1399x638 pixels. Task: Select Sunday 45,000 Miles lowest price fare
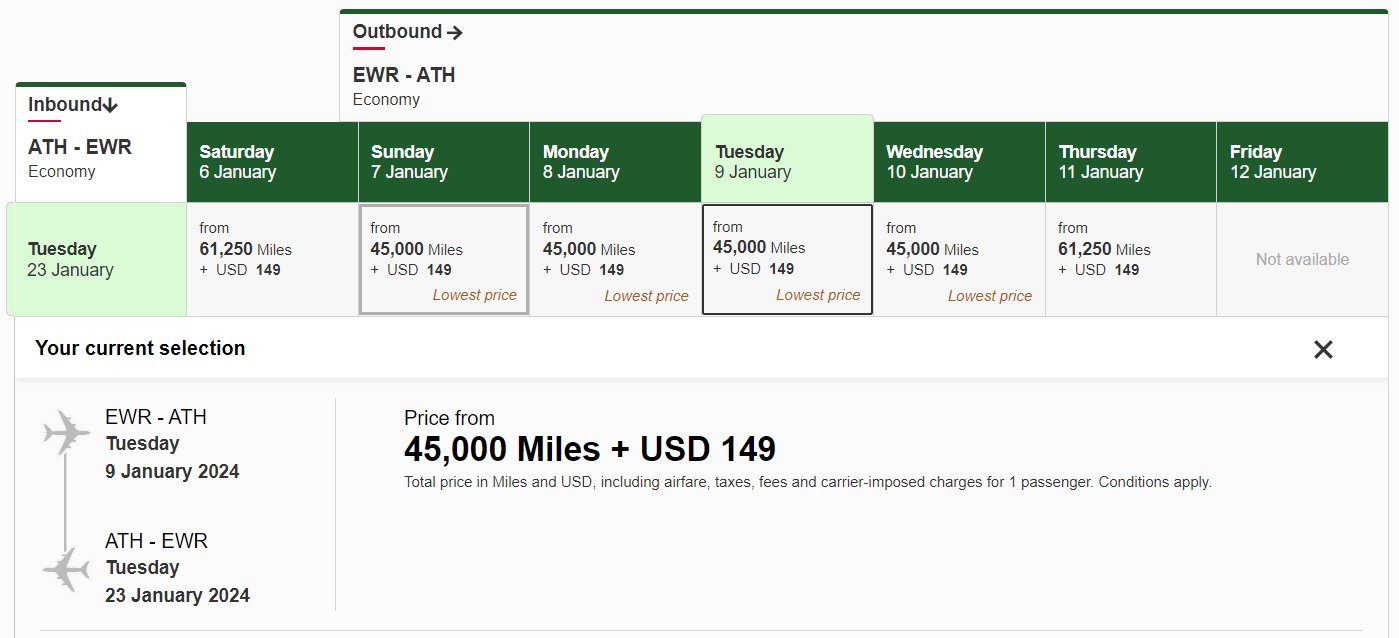point(444,260)
